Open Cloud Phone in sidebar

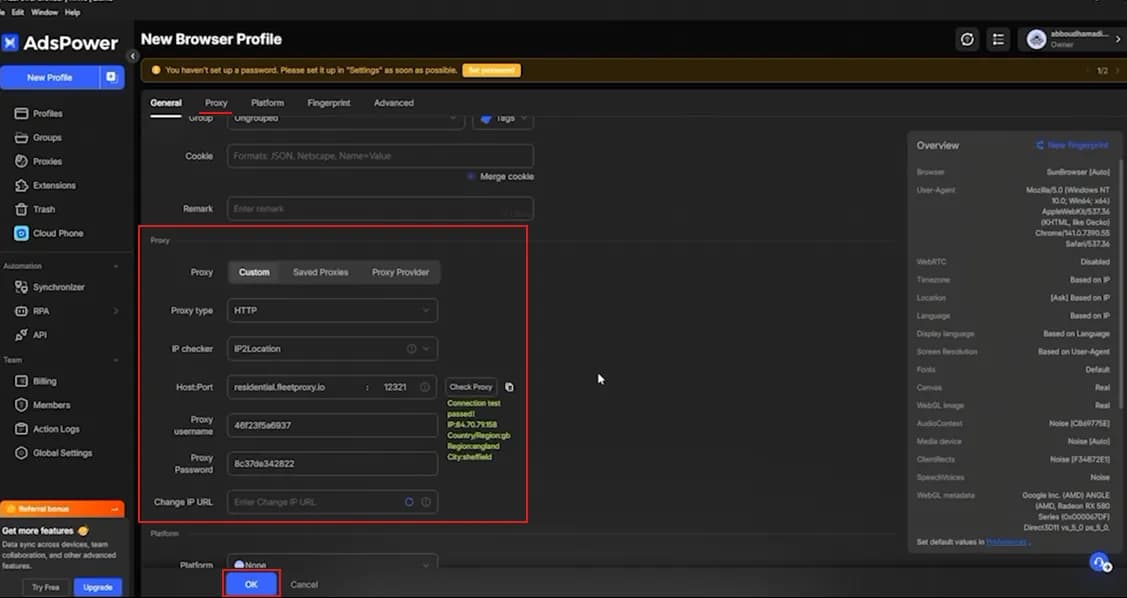click(50, 234)
